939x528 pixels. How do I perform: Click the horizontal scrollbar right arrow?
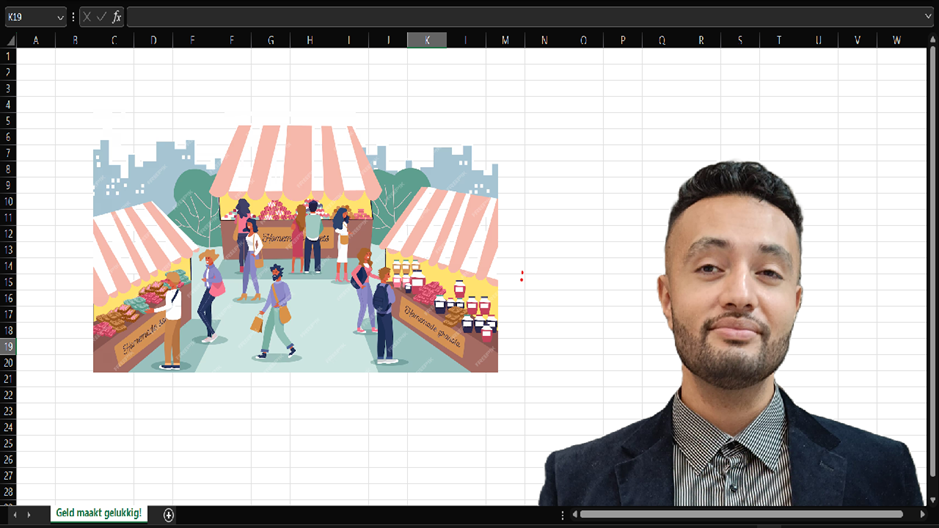(x=926, y=515)
